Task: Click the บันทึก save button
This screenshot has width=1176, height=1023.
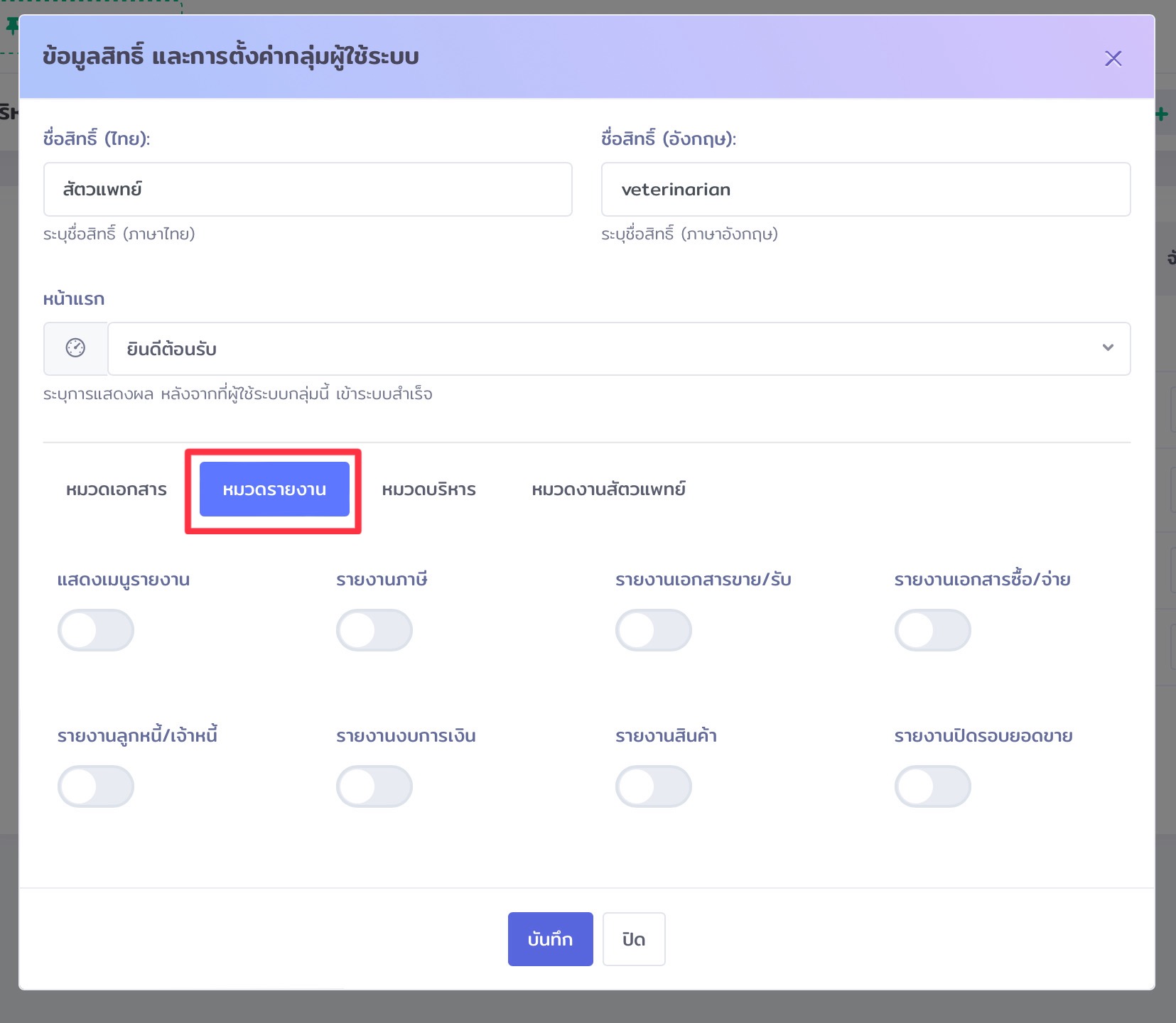Action: pos(551,939)
